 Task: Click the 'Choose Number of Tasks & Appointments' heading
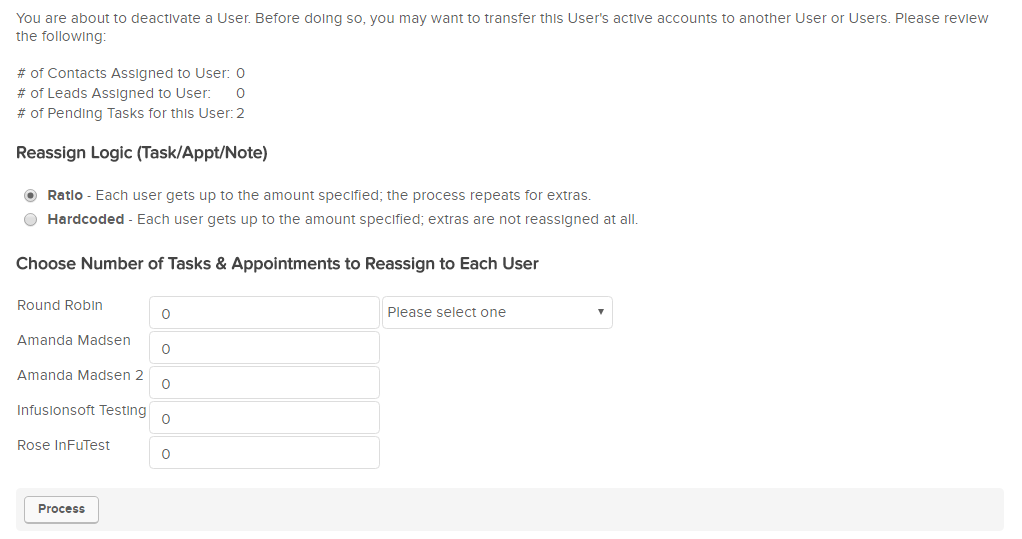(x=277, y=264)
